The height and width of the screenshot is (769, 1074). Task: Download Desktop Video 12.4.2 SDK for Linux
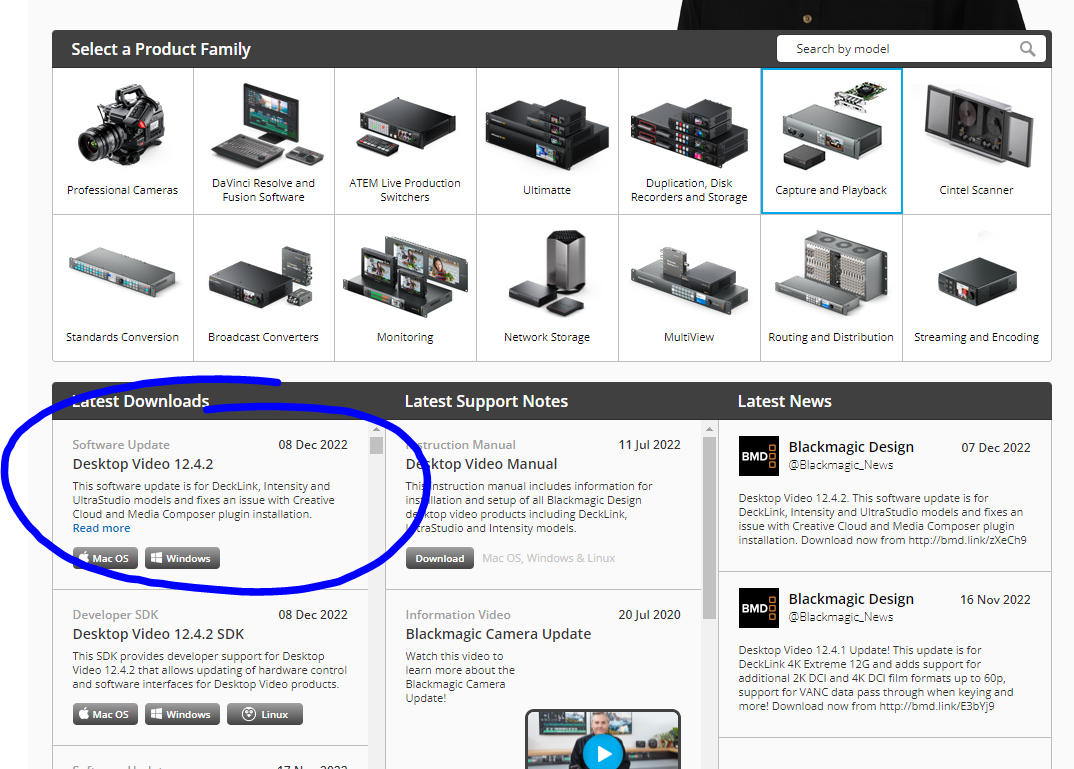tap(265, 714)
